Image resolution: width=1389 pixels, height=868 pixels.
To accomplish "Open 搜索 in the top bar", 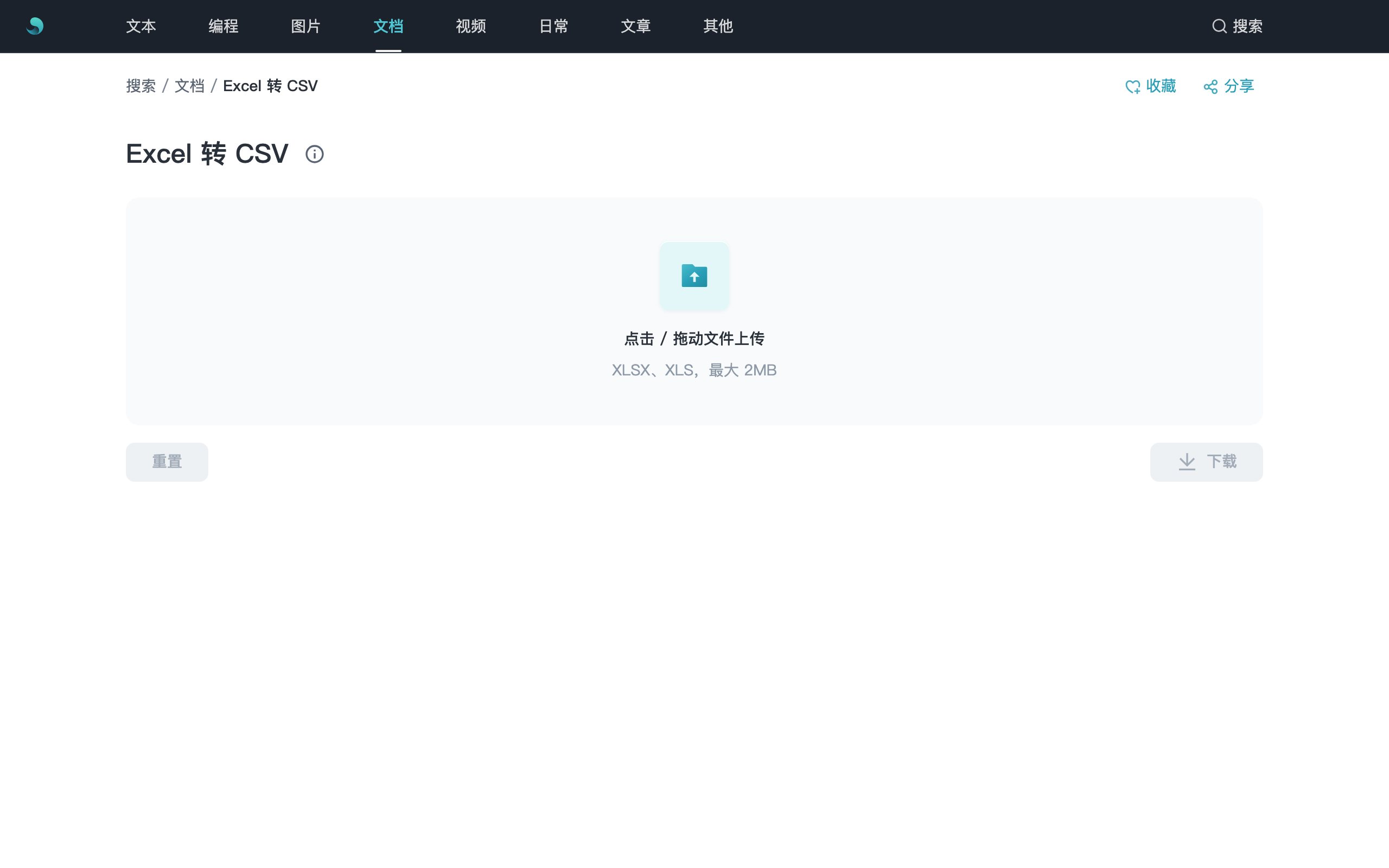I will click(1247, 27).
